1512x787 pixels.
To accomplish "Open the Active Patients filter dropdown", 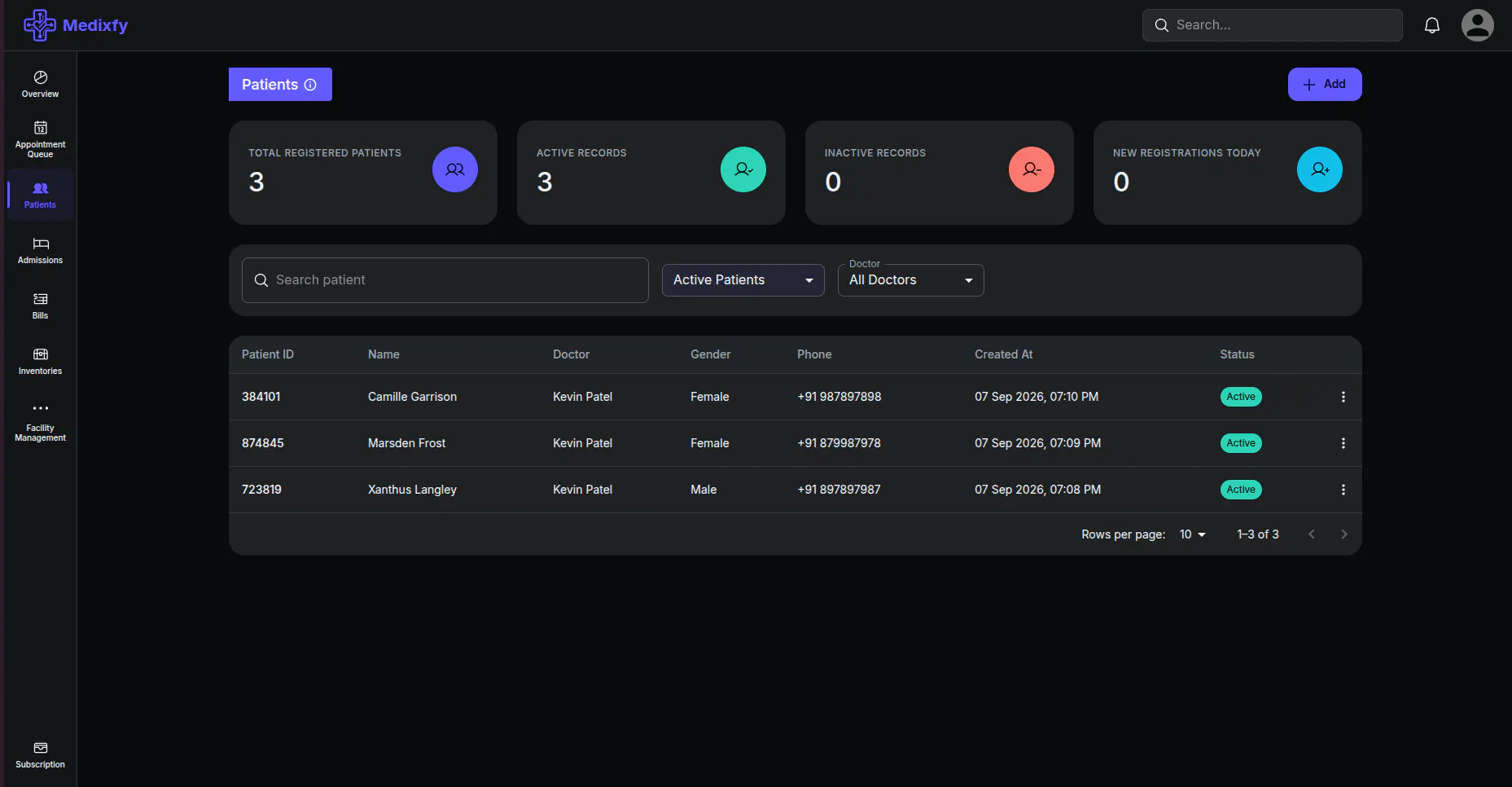I will point(743,280).
